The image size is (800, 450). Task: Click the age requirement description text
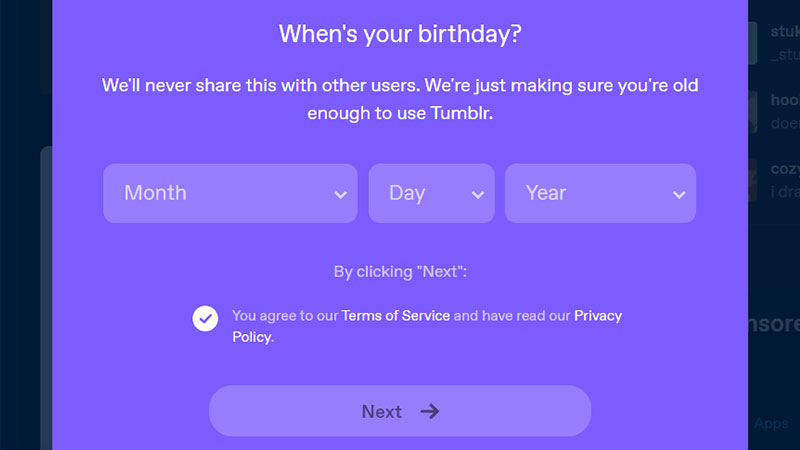pyautogui.click(x=400, y=99)
